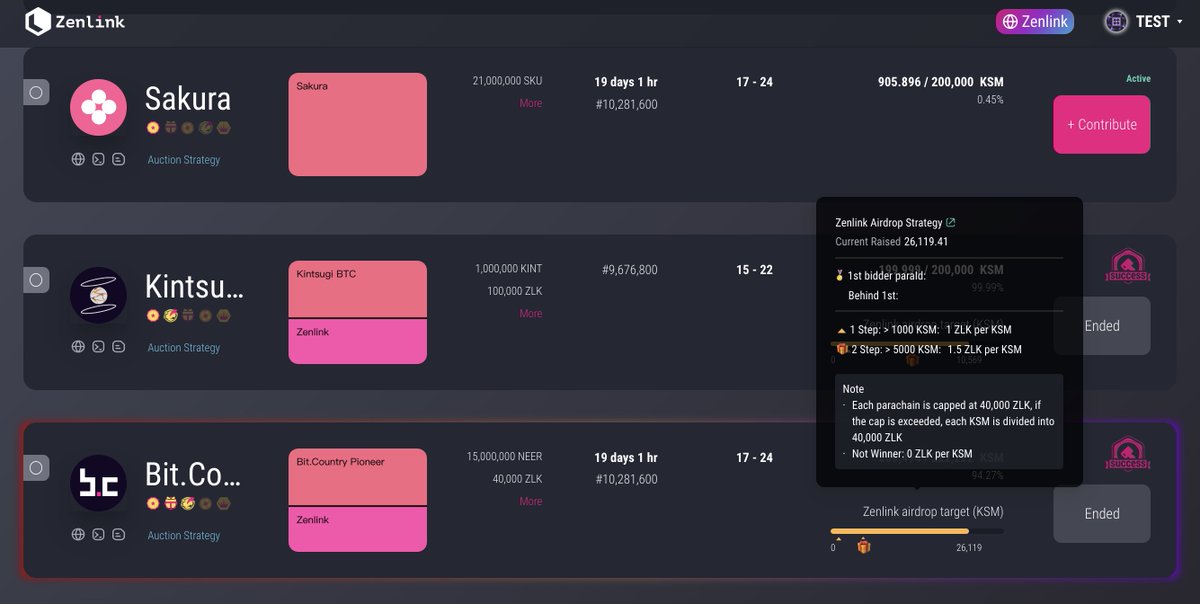Open Bit.Country's terminal console icon

tap(98, 535)
